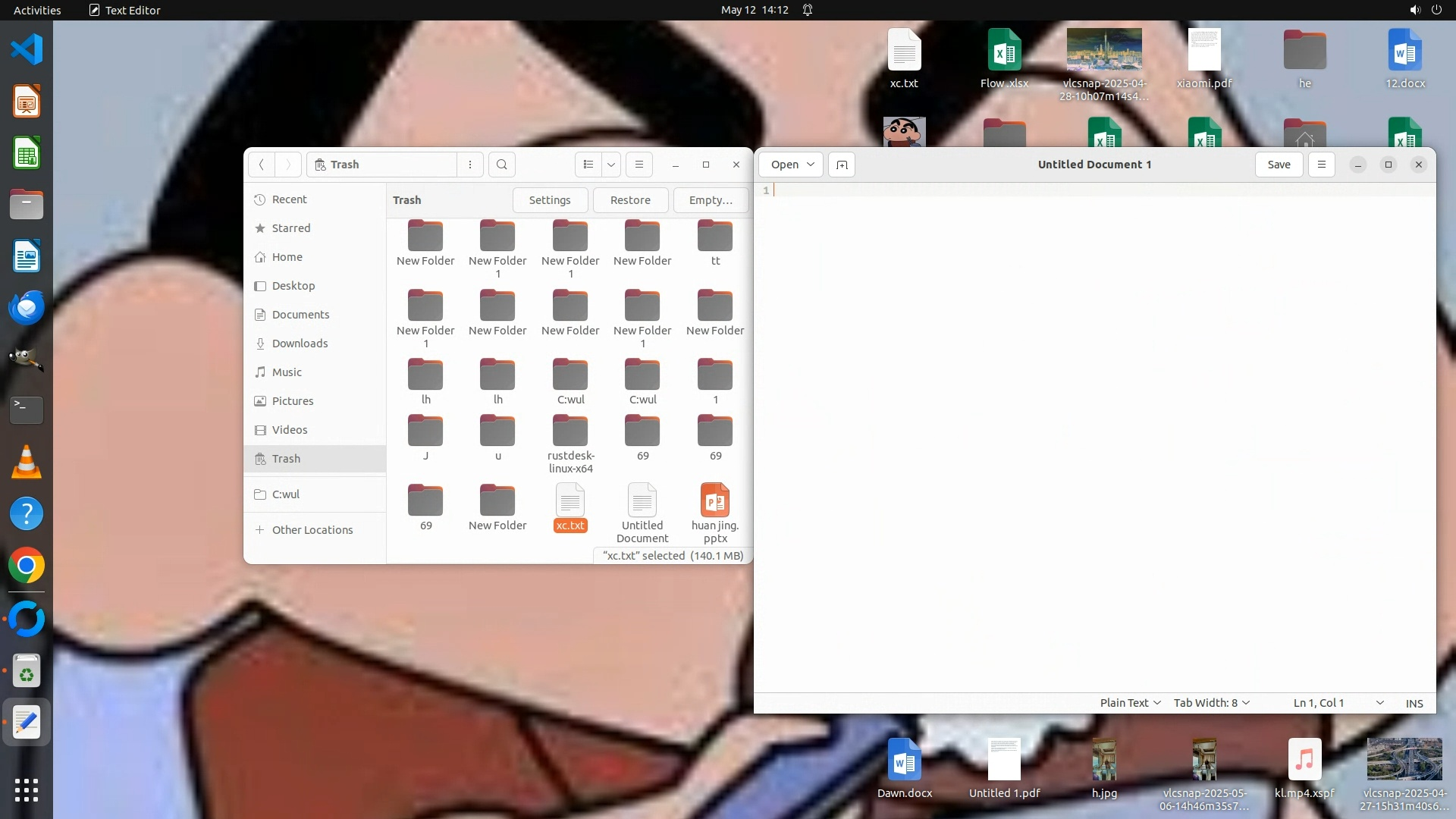Open Text Editor hamburger menu

[x=1322, y=165]
